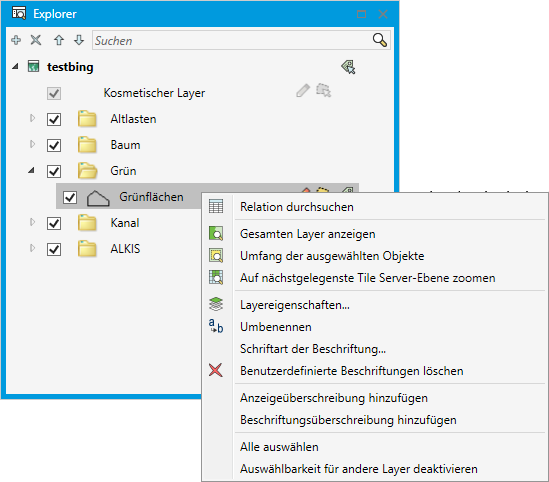Click the add layer plus icon
Screen dimensions: 549x482
[16, 40]
